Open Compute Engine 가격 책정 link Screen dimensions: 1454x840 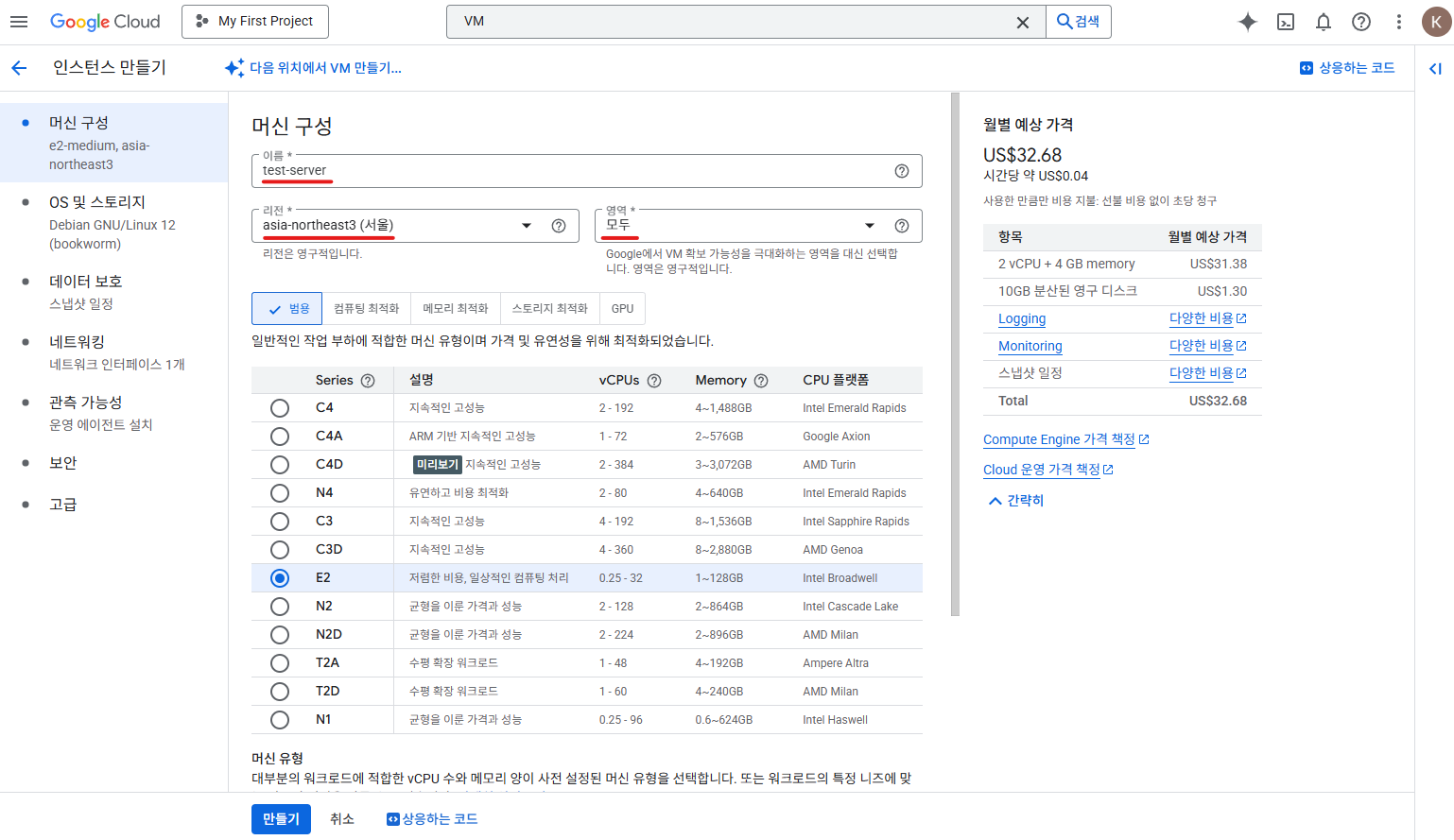1066,440
